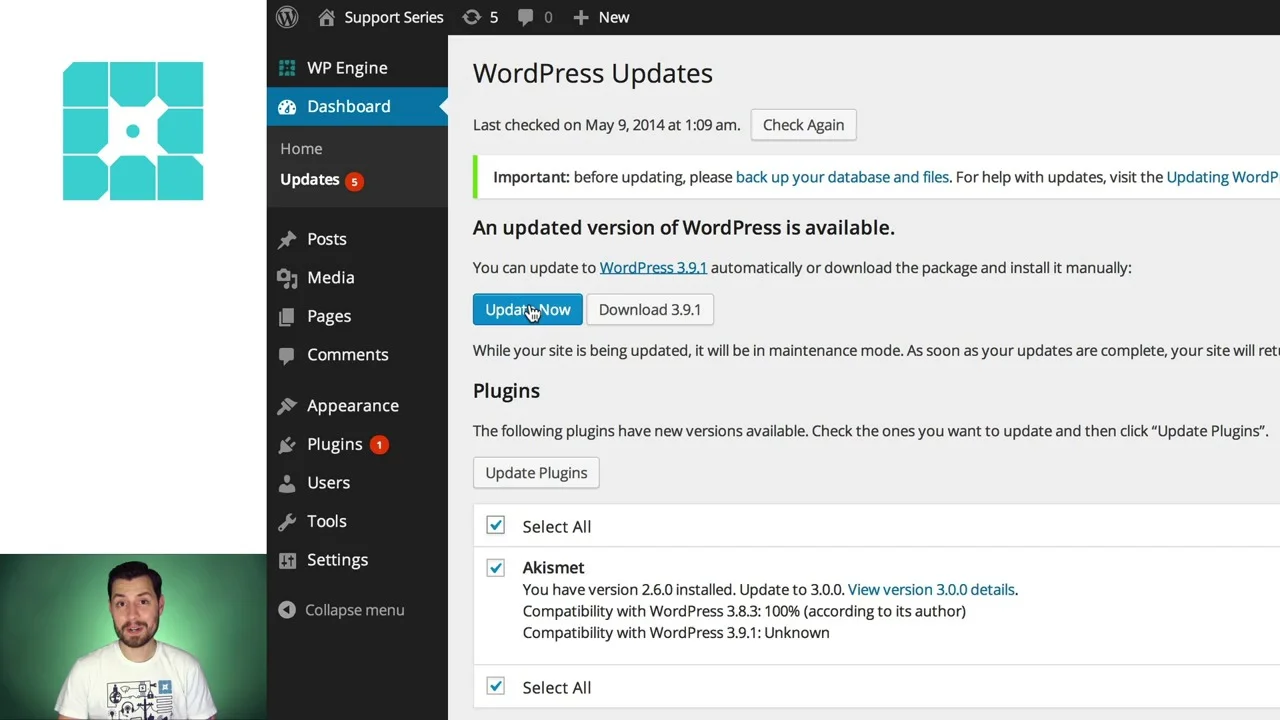Click the Collapse menu arrow icon

pos(287,610)
